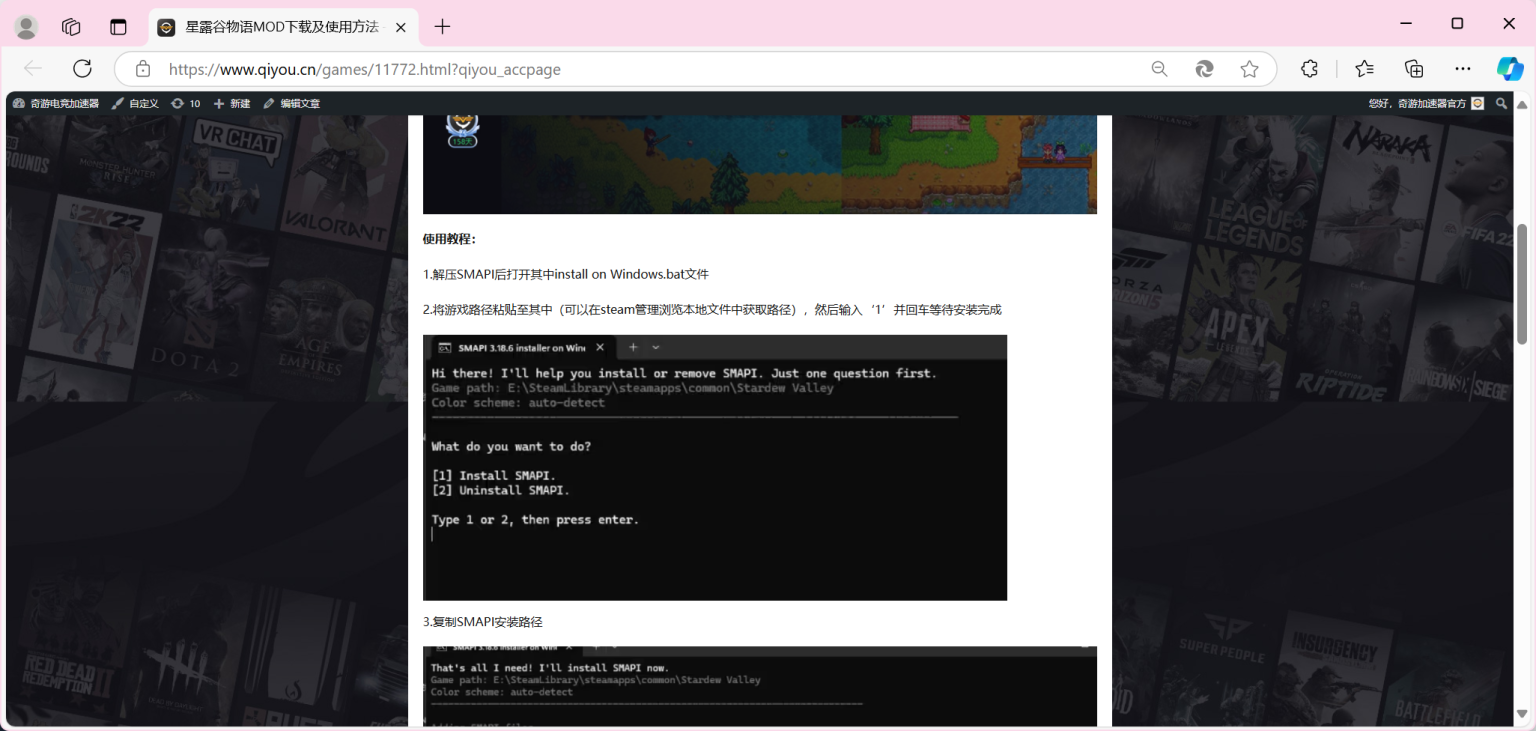
Task: Add this page to favorites with star icon
Action: coord(1249,68)
